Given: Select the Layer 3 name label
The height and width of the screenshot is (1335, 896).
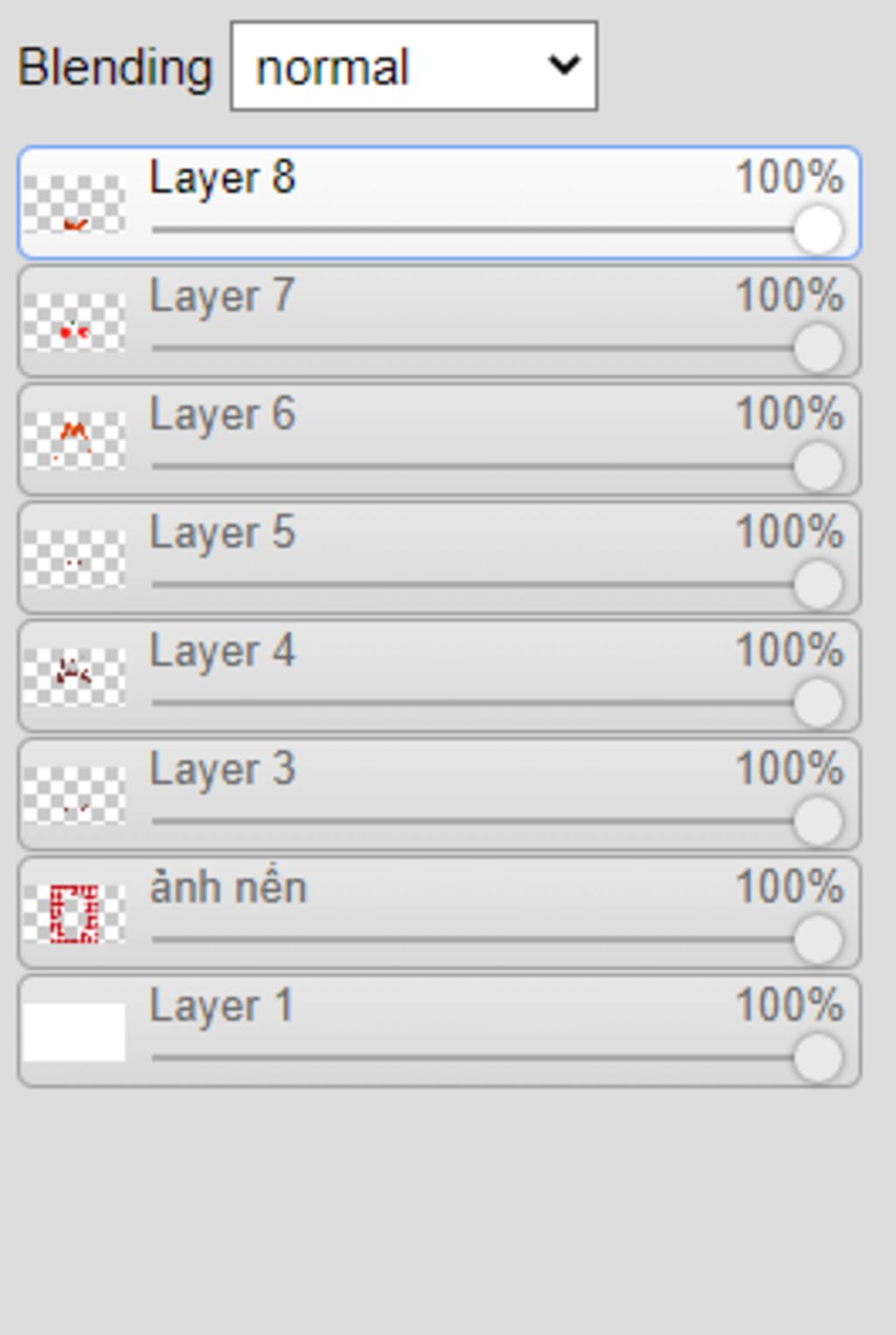Looking at the screenshot, I should pyautogui.click(x=222, y=770).
